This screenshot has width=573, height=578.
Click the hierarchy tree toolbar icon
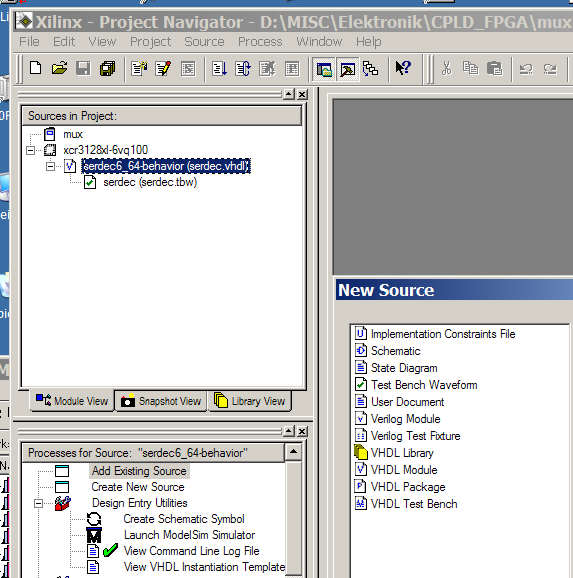[371, 69]
